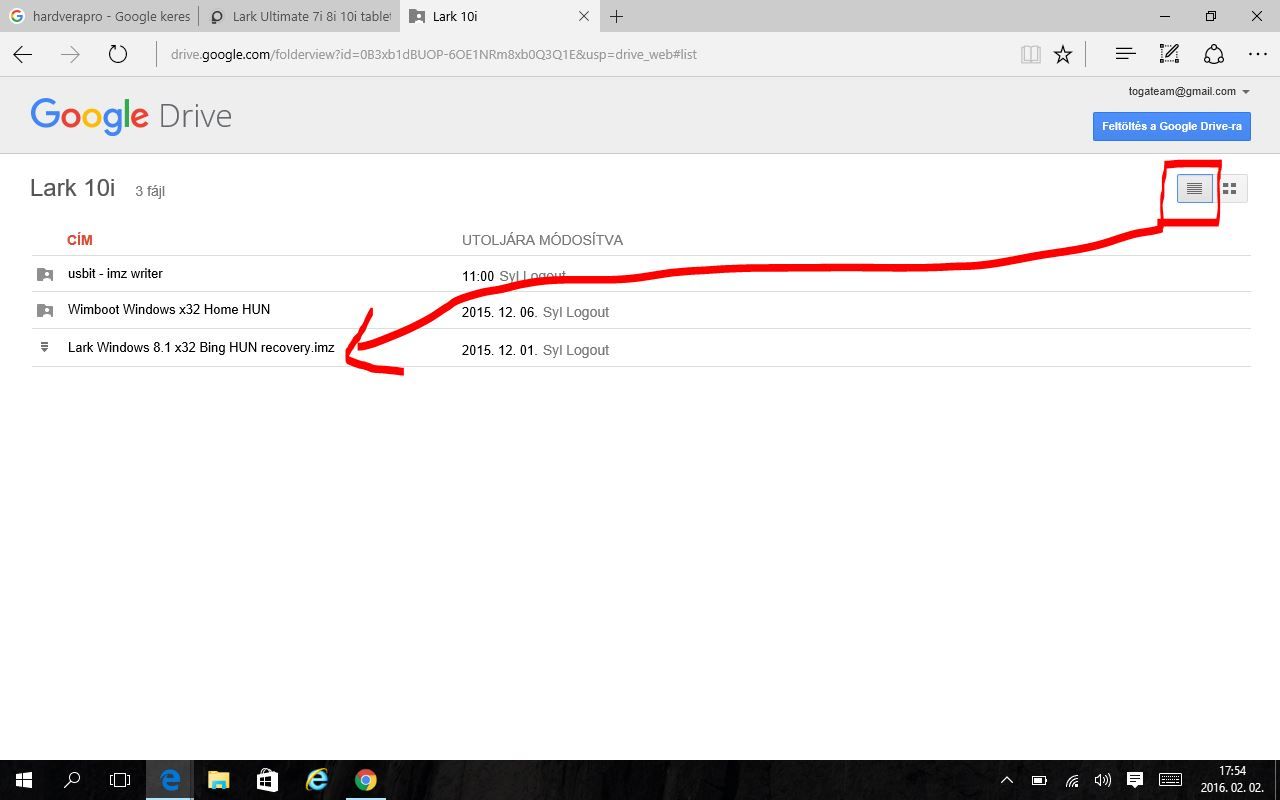The height and width of the screenshot is (800, 1280).
Task: Sort by UTOLJÁRA MÓDOSÍTVA column header
Action: click(x=542, y=240)
